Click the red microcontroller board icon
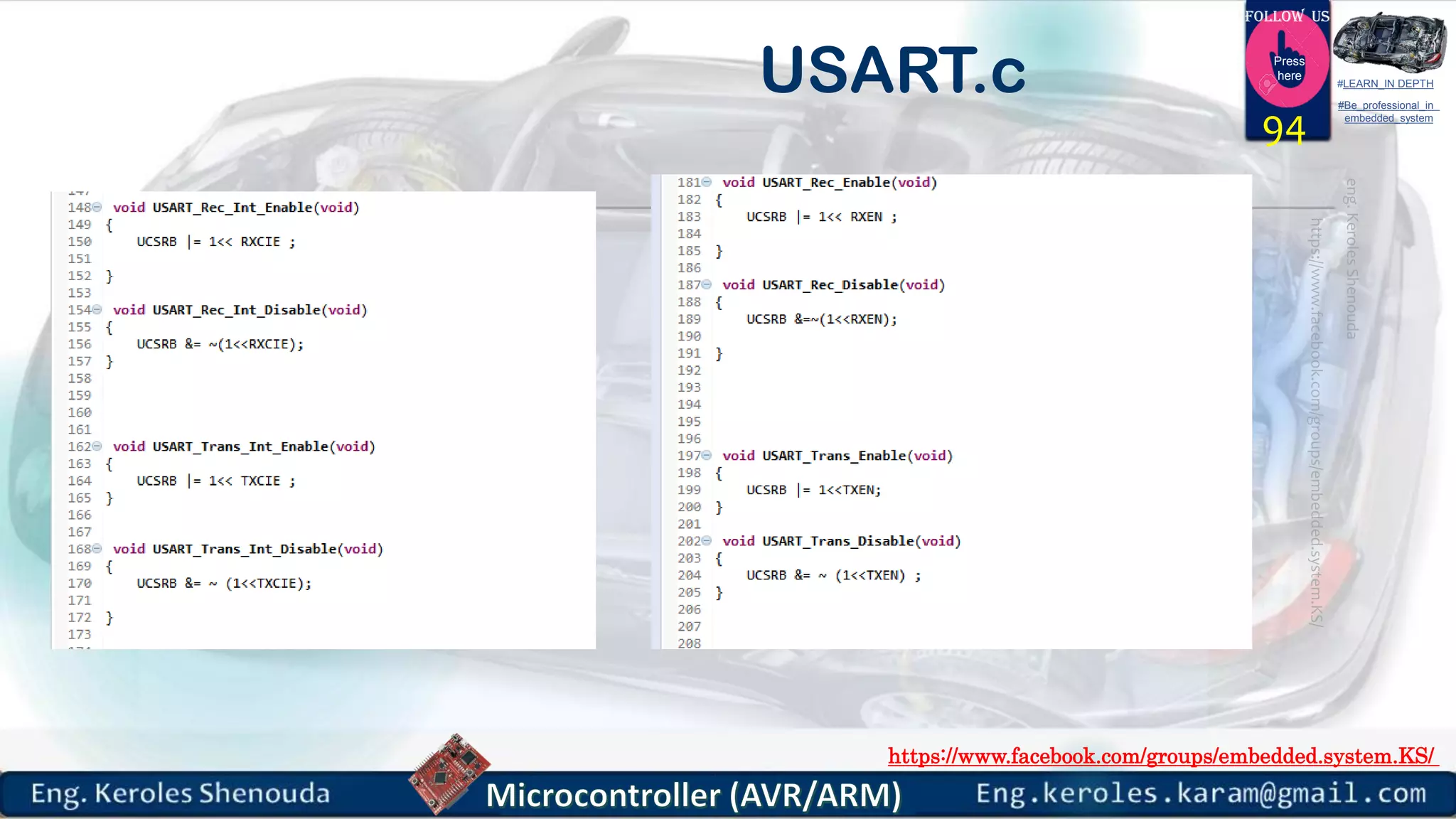The width and height of the screenshot is (1456, 819). 449,773
